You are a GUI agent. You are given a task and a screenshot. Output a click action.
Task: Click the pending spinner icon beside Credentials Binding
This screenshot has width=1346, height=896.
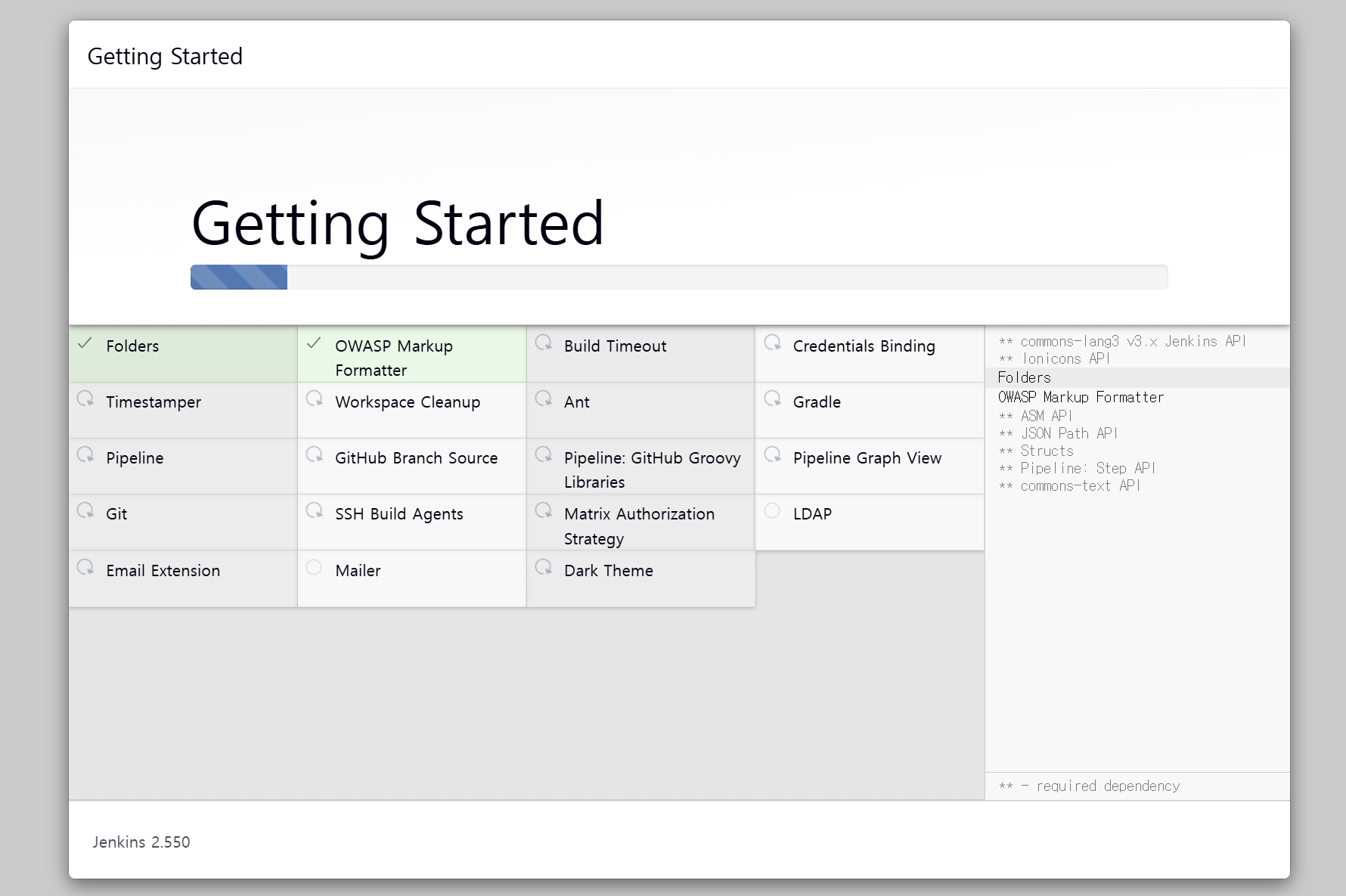click(x=773, y=343)
